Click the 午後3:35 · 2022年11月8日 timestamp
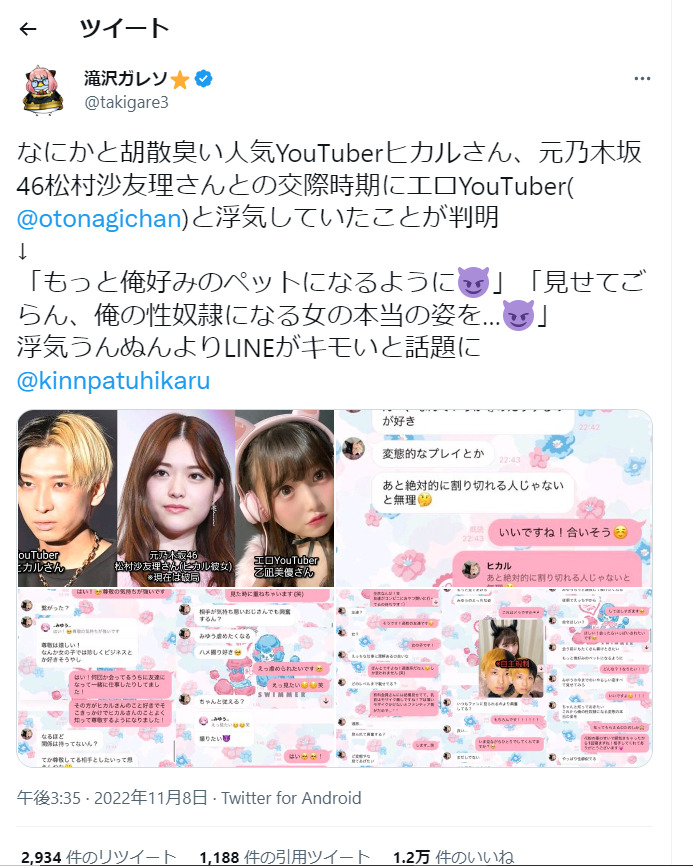This screenshot has width=693, height=866. pos(112,798)
